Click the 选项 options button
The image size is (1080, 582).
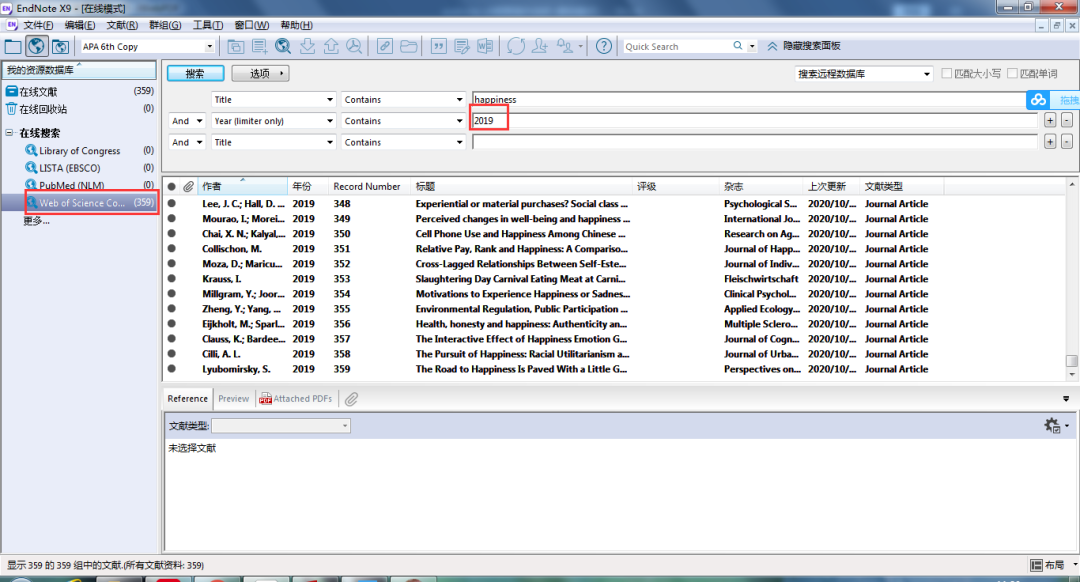[x=260, y=73]
